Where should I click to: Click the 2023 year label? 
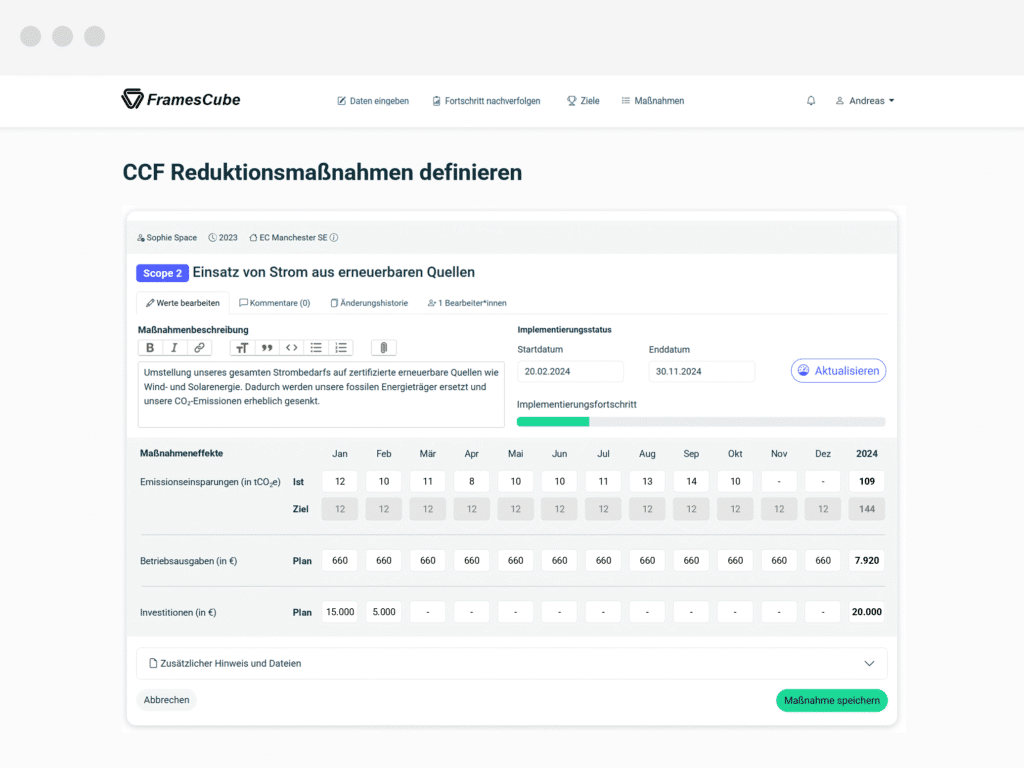tap(223, 238)
